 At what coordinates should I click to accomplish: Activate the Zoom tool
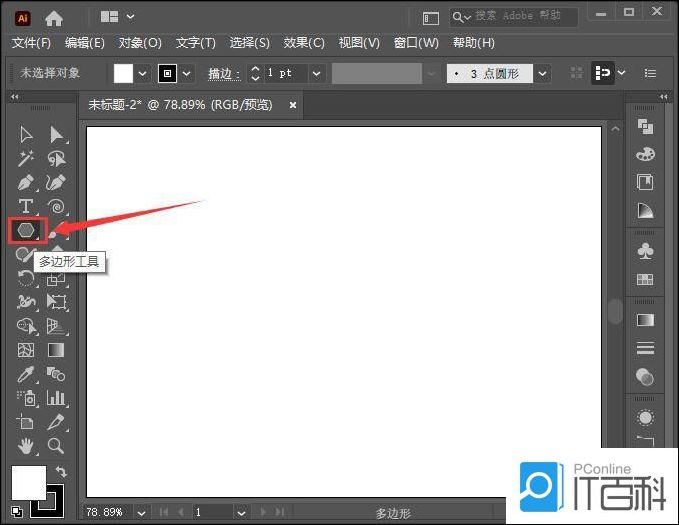56,446
